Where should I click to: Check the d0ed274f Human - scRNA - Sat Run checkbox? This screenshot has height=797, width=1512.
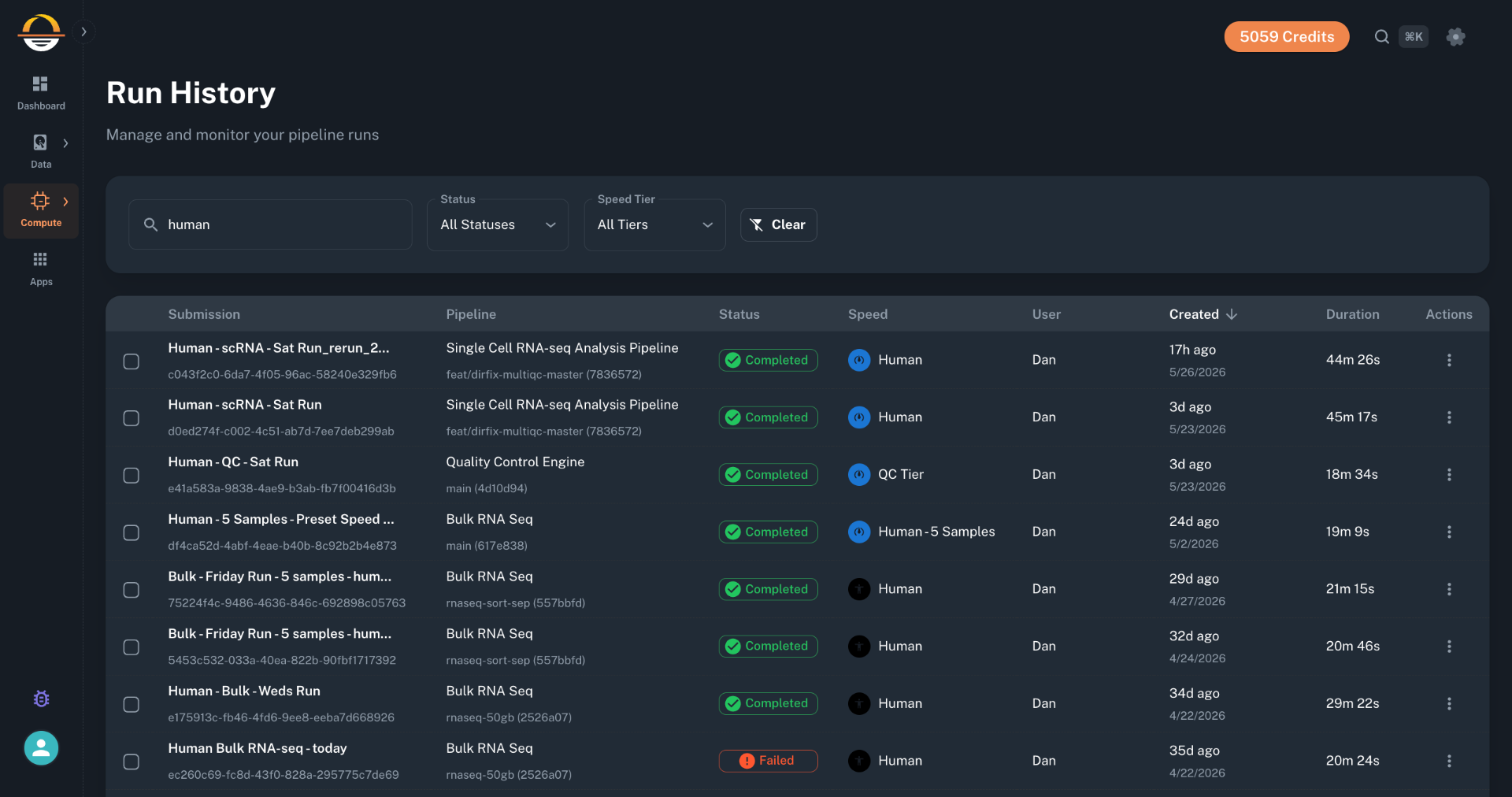pos(132,418)
